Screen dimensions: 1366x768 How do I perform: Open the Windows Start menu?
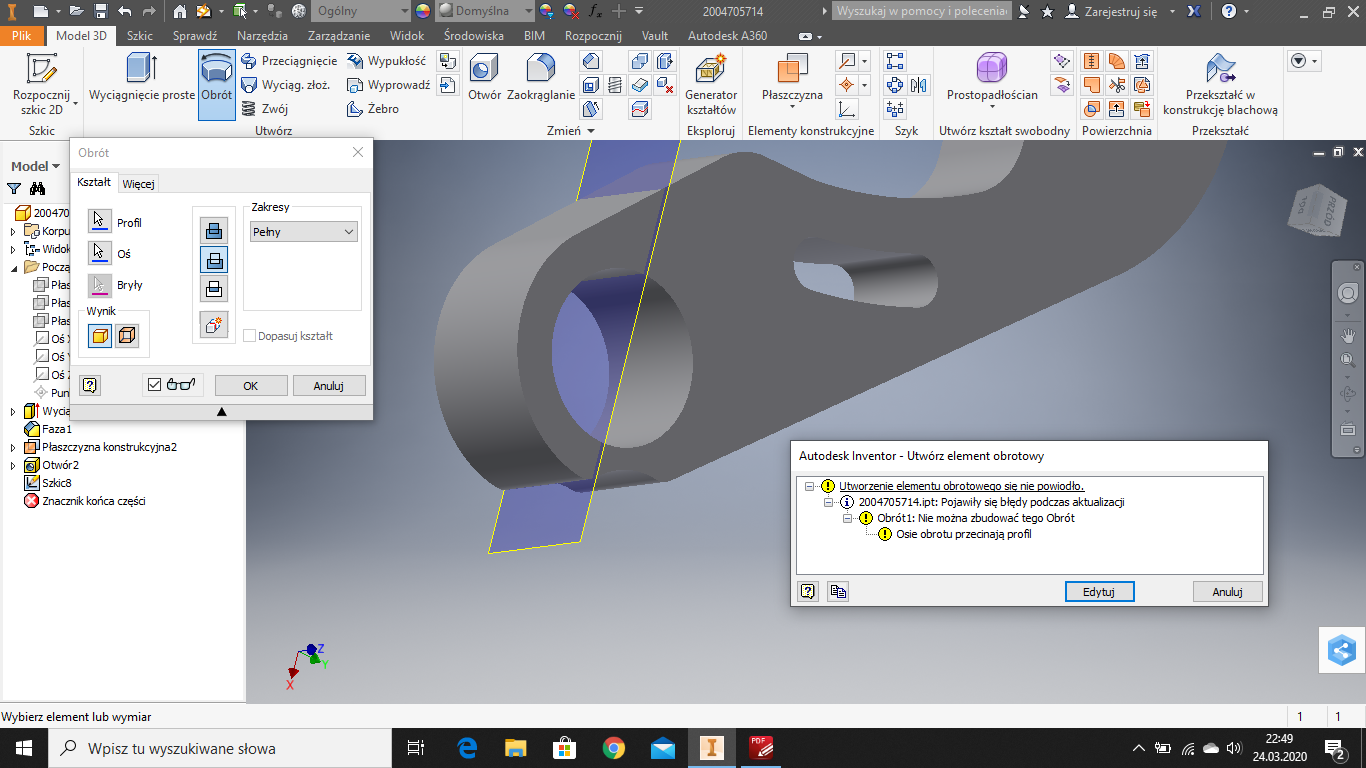[23, 748]
